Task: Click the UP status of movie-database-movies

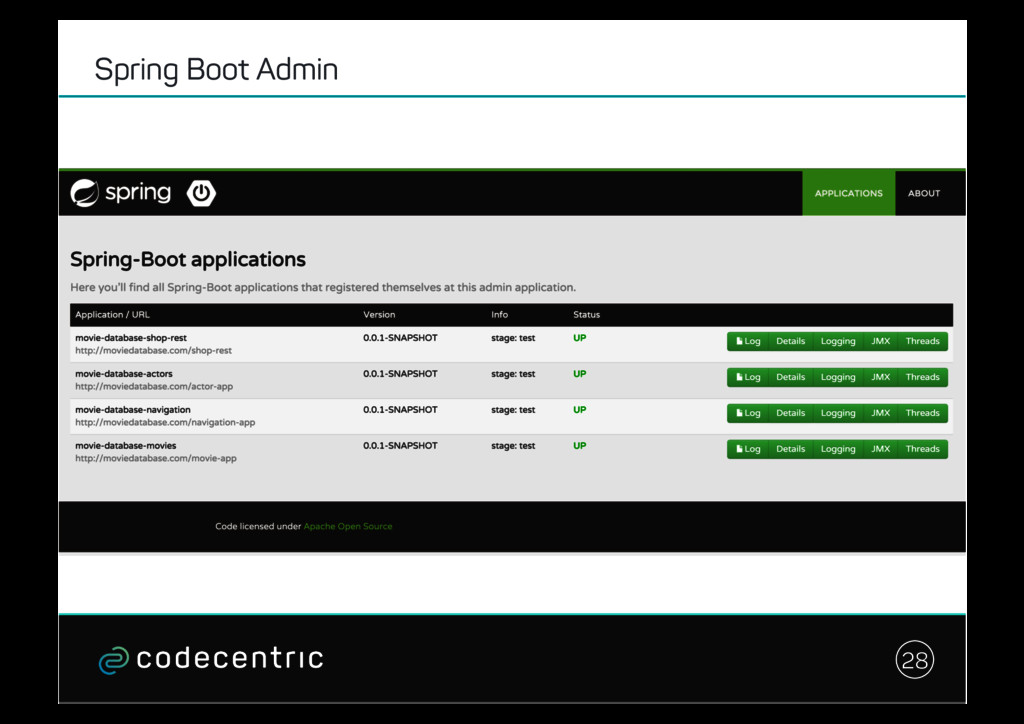Action: click(580, 446)
